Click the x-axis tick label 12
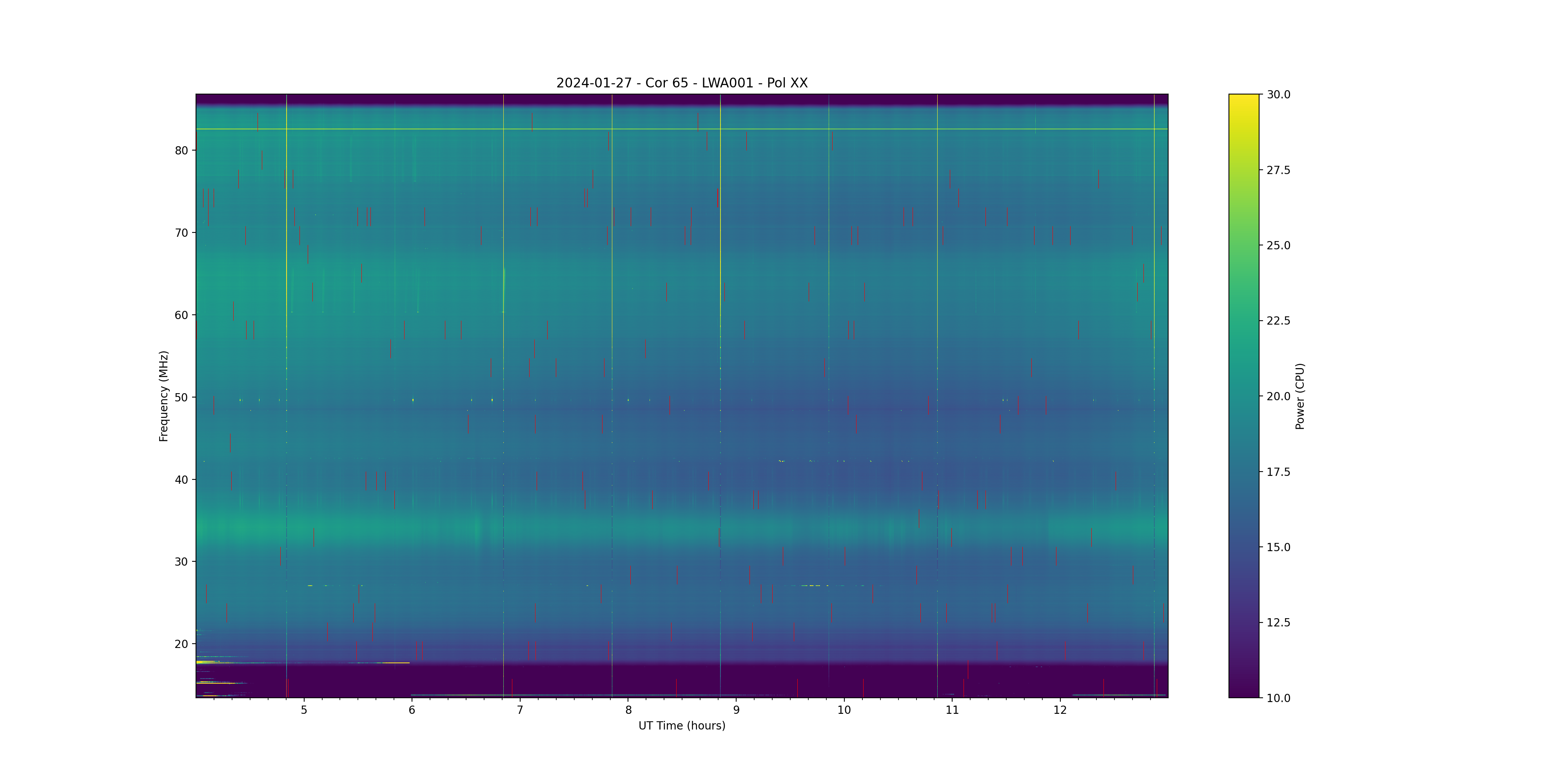Screen dimensions: 1568x784 point(1060,710)
